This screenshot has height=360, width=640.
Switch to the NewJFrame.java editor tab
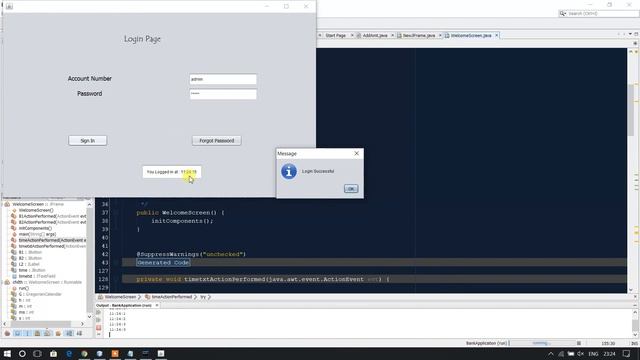tap(419, 36)
